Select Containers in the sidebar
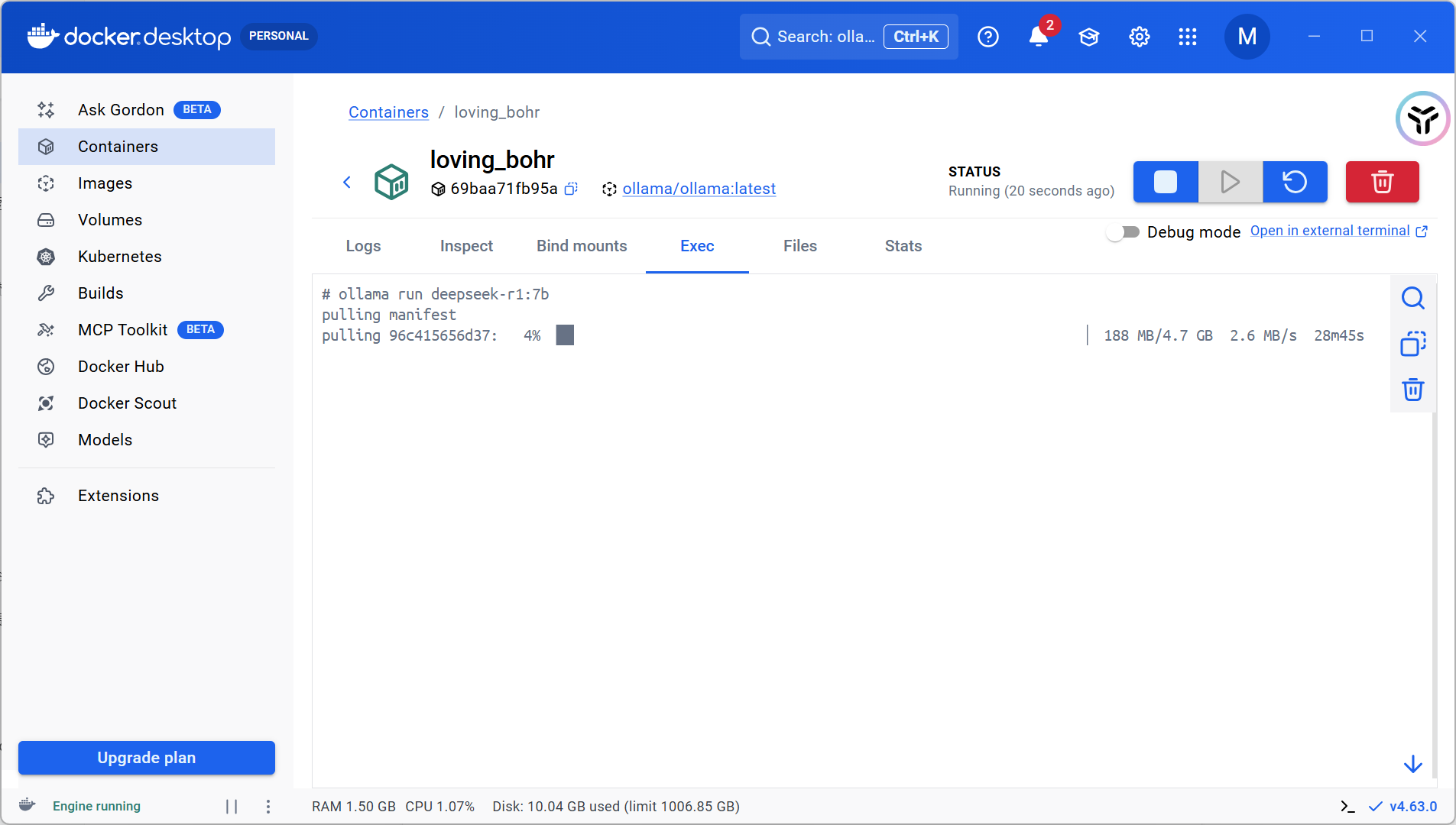Screen dimensions: 1456x825 click(147, 147)
